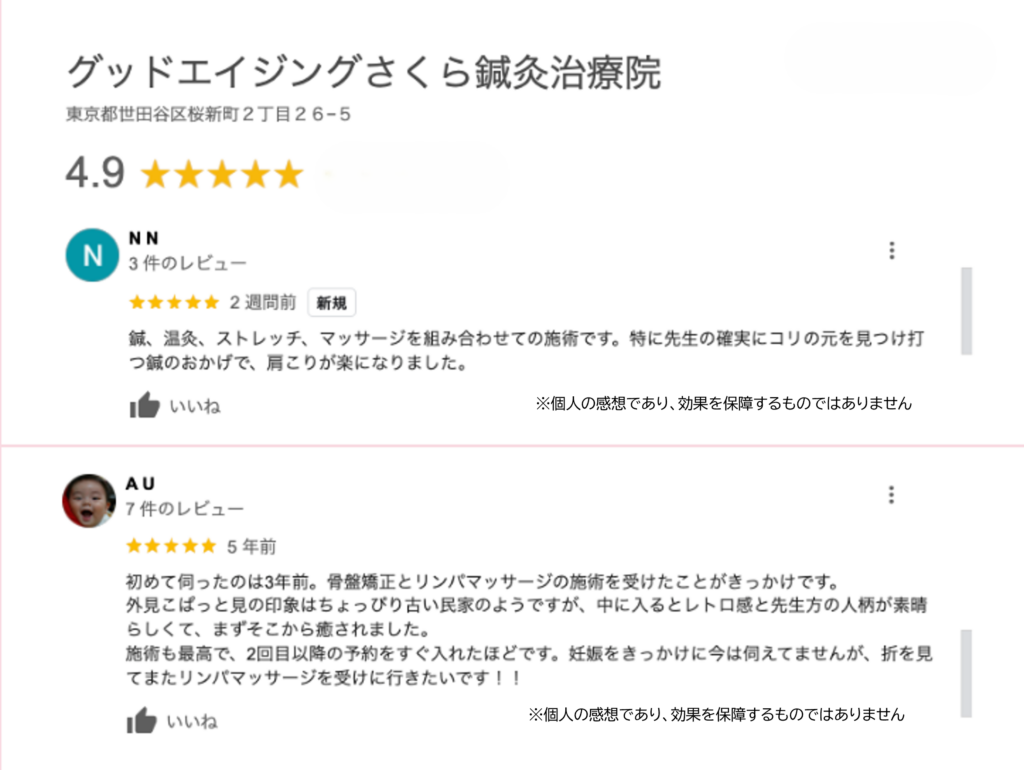
Task: Click the large rating stars beside 4.9
Action: pos(222,174)
